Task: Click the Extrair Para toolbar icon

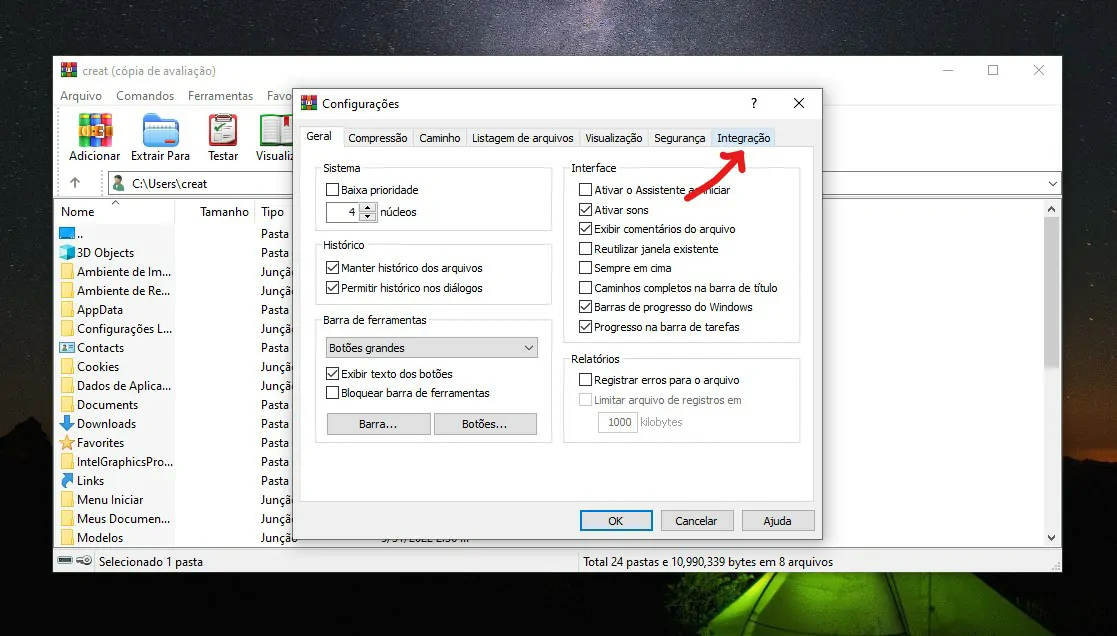Action: point(160,130)
